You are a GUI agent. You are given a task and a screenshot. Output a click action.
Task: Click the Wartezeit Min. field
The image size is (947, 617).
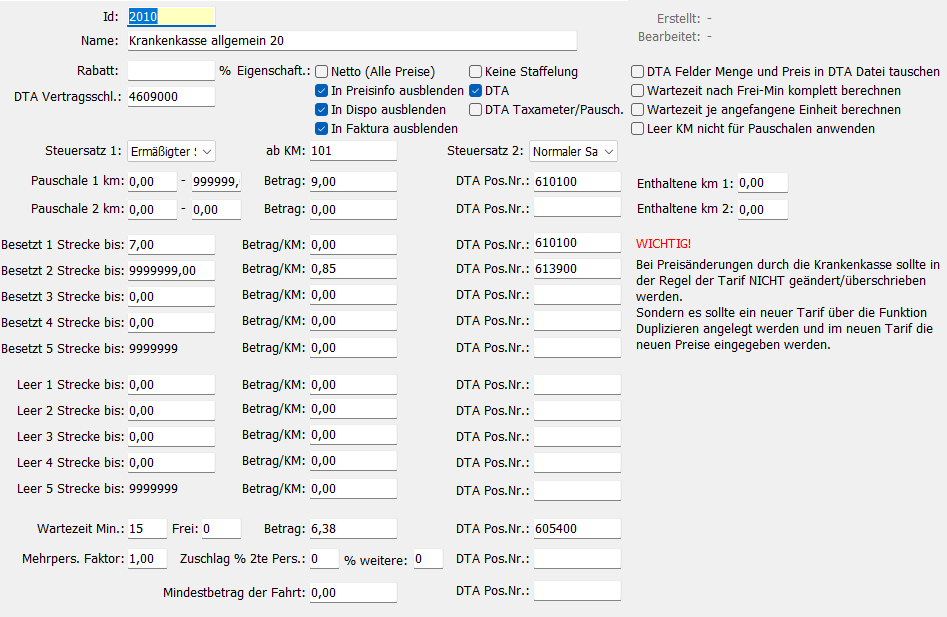pos(148,529)
